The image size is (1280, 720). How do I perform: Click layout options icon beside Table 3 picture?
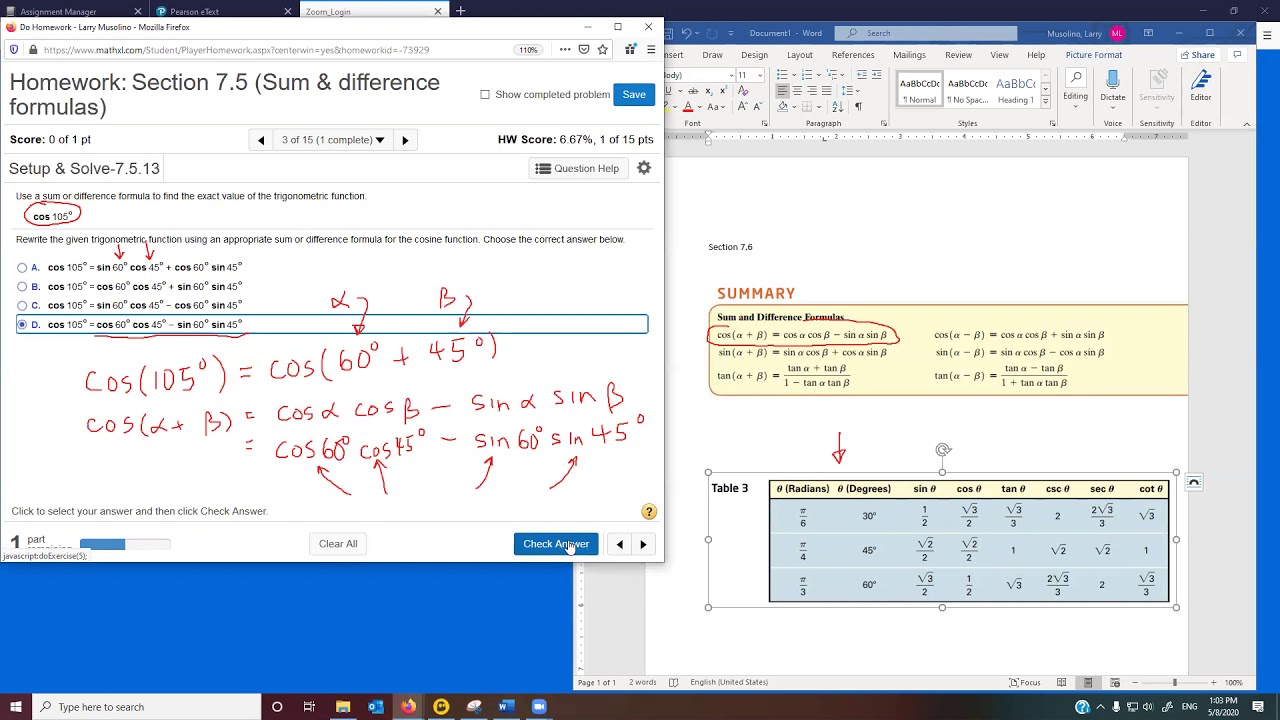1193,482
